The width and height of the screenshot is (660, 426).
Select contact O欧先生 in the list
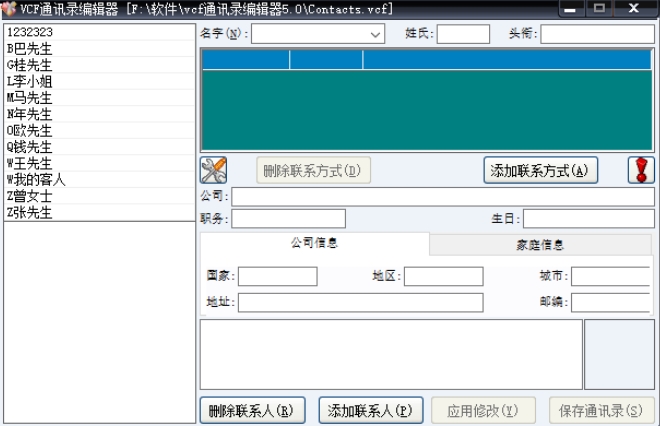pyautogui.click(x=99, y=131)
